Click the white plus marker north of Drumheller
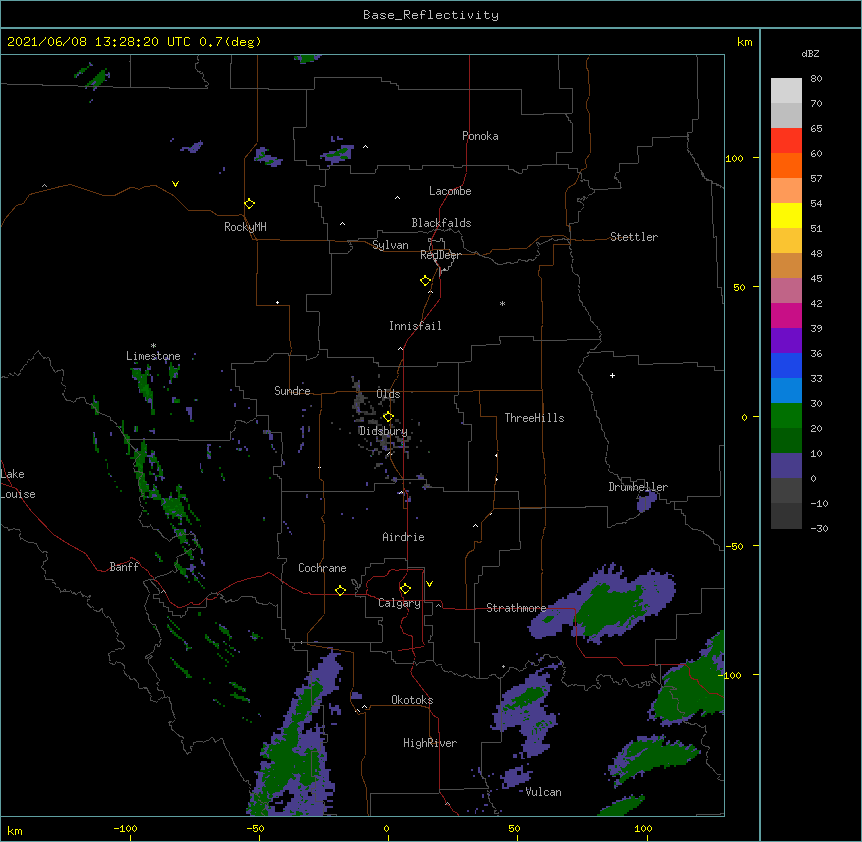862x842 pixels. click(x=612, y=375)
